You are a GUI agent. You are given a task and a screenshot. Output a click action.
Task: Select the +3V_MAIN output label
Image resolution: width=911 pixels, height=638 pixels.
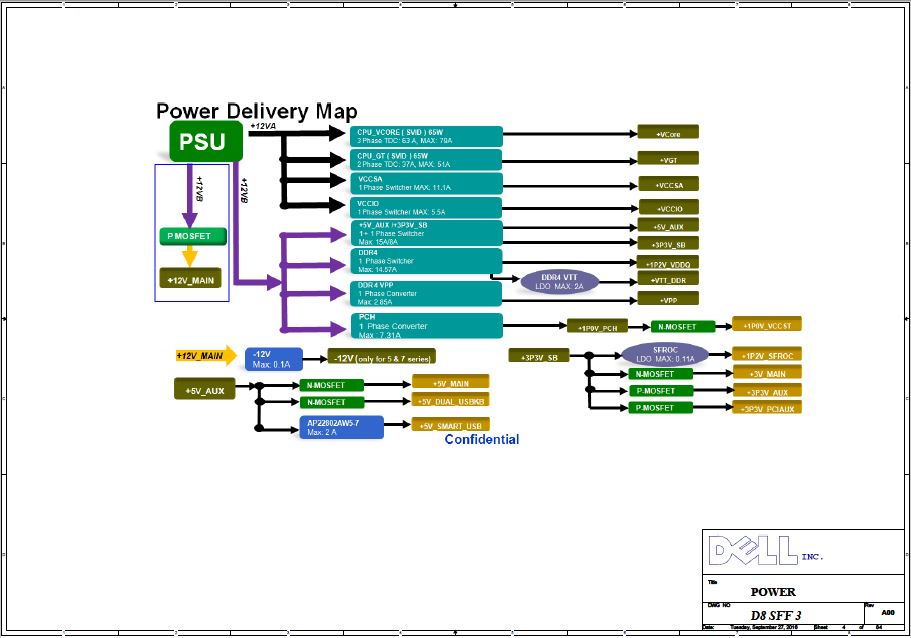[767, 372]
